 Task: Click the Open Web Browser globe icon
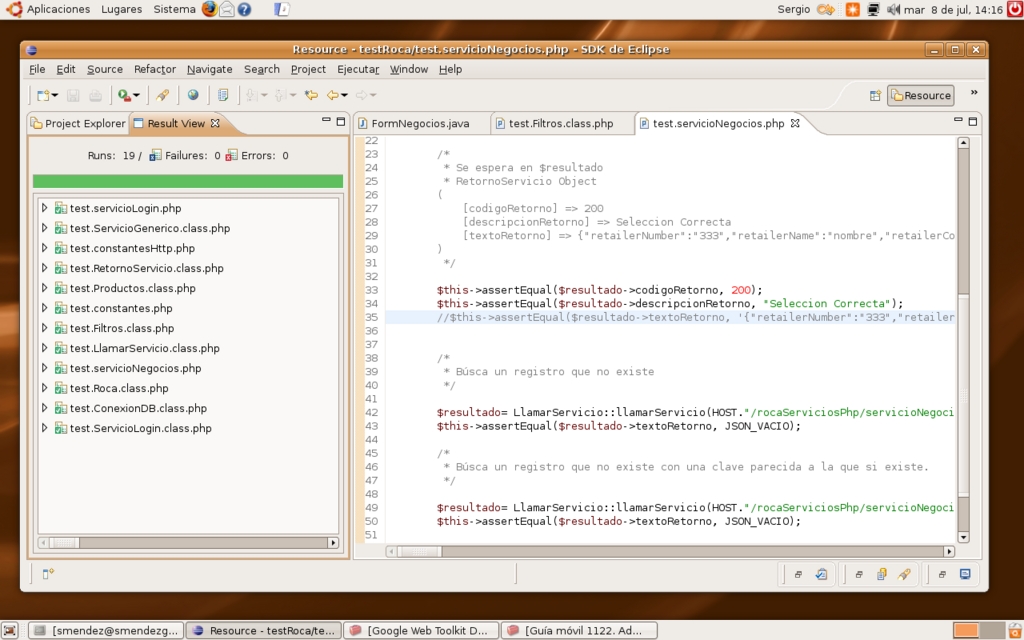[193, 95]
